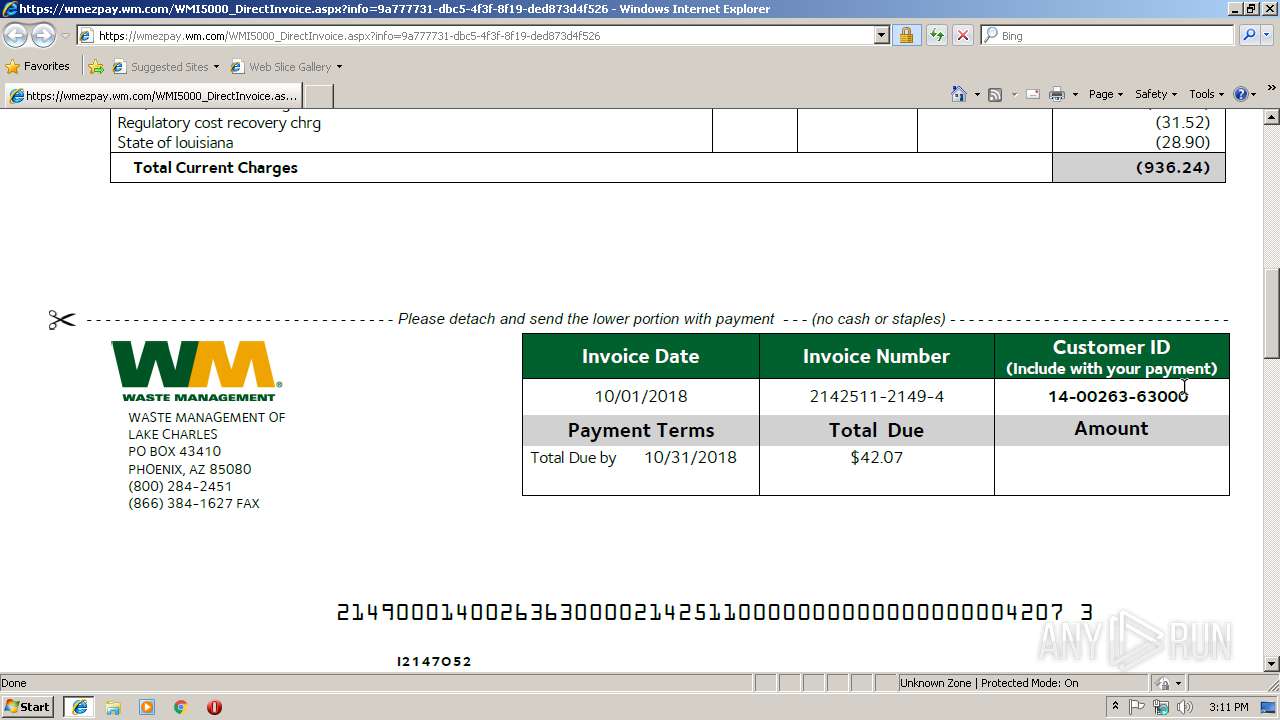Open the Safety menu

[x=1155, y=94]
